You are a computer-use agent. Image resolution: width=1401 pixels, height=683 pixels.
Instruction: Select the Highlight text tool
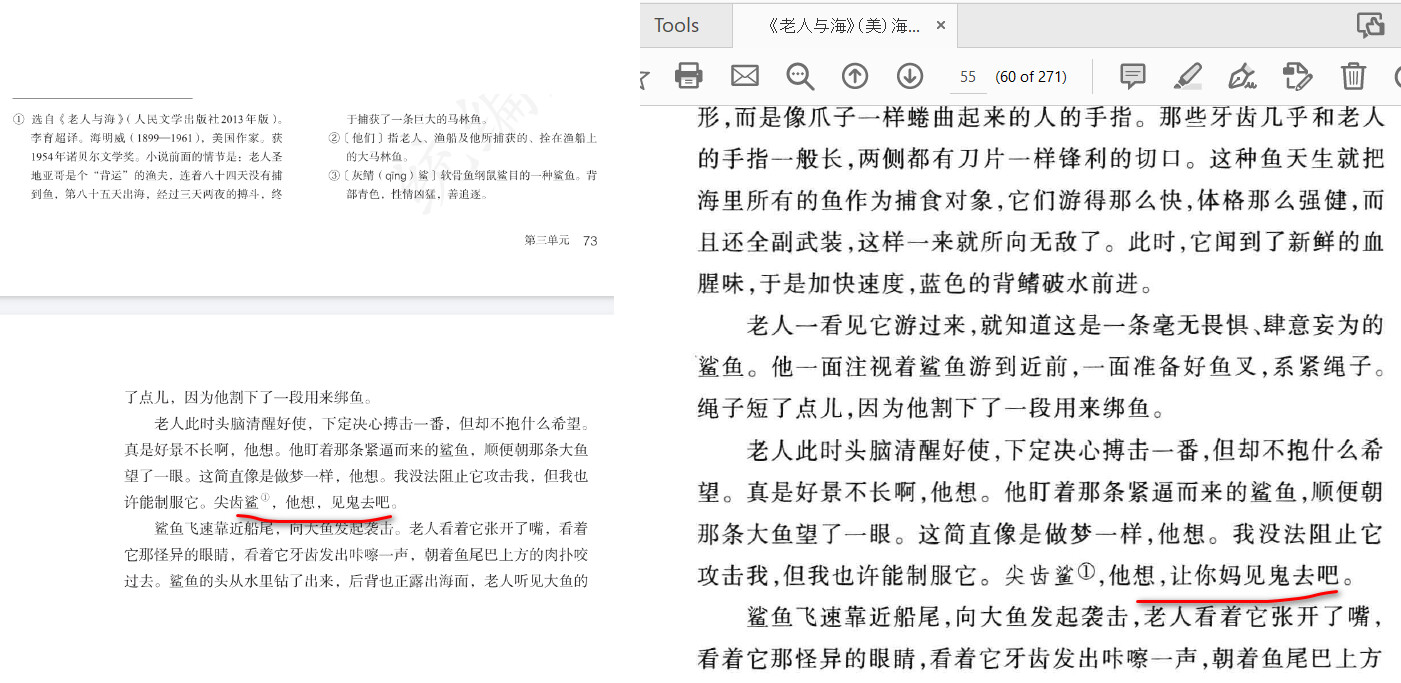(x=1187, y=76)
